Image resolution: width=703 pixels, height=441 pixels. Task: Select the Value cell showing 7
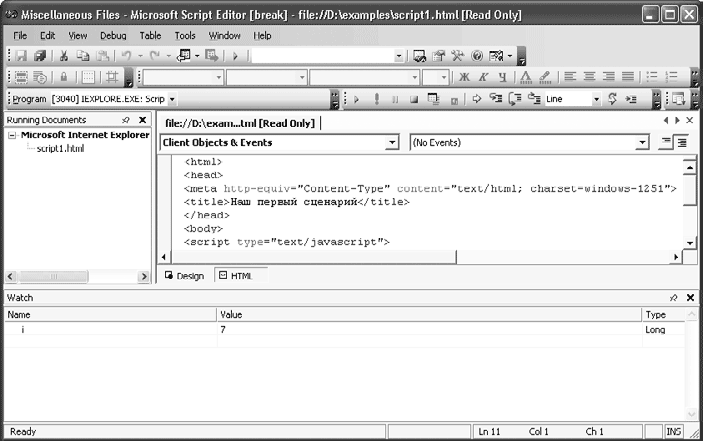tap(222, 329)
